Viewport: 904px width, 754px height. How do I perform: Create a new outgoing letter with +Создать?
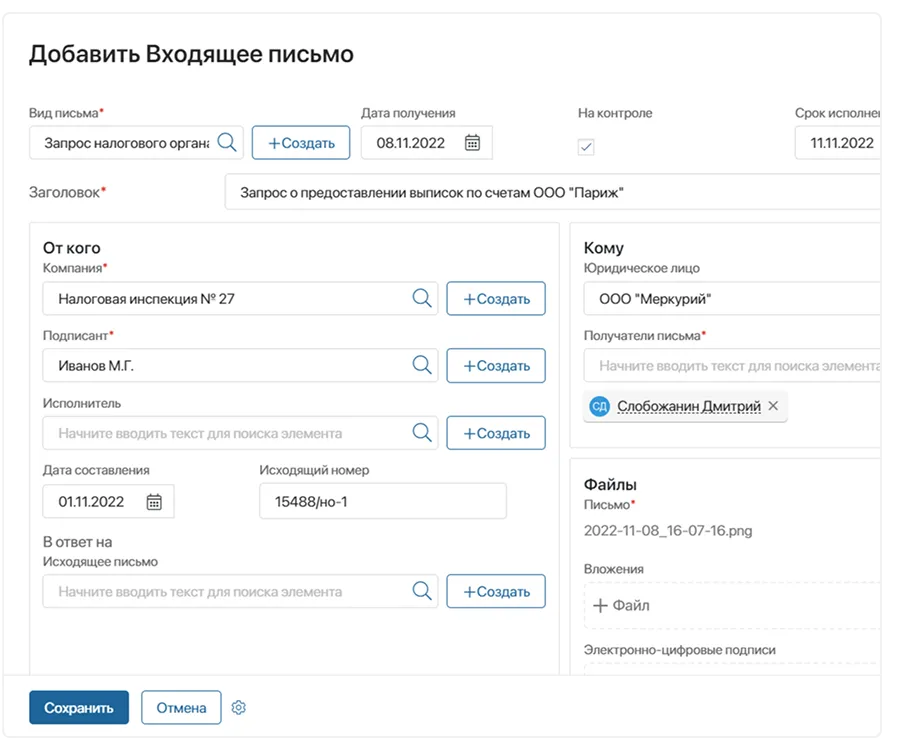[x=496, y=591]
